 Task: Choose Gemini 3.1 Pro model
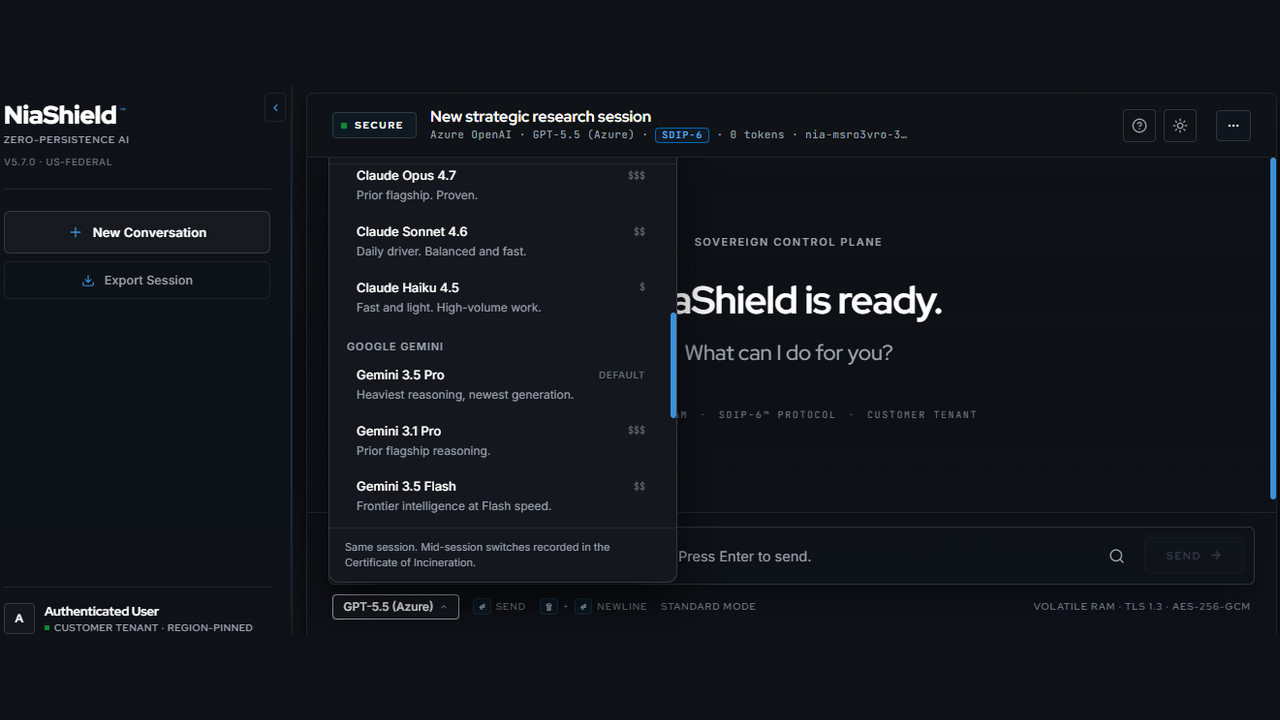point(502,440)
